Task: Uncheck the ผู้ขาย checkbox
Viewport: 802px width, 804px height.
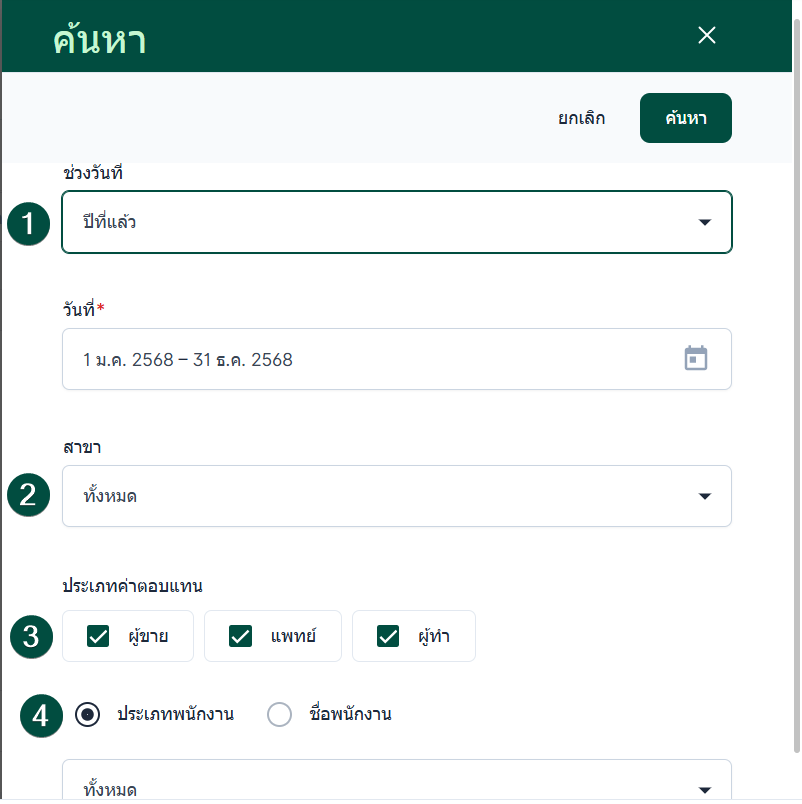Action: [x=98, y=637]
